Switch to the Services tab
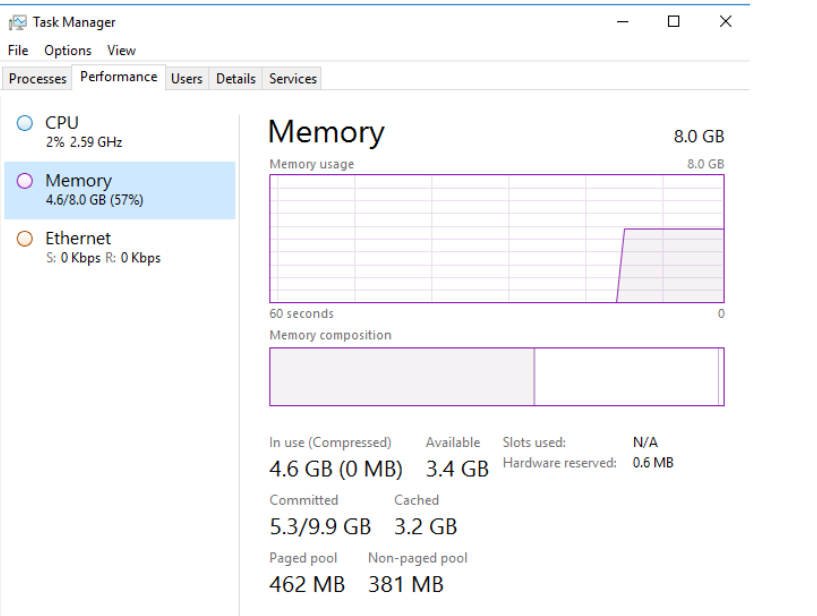 click(293, 79)
